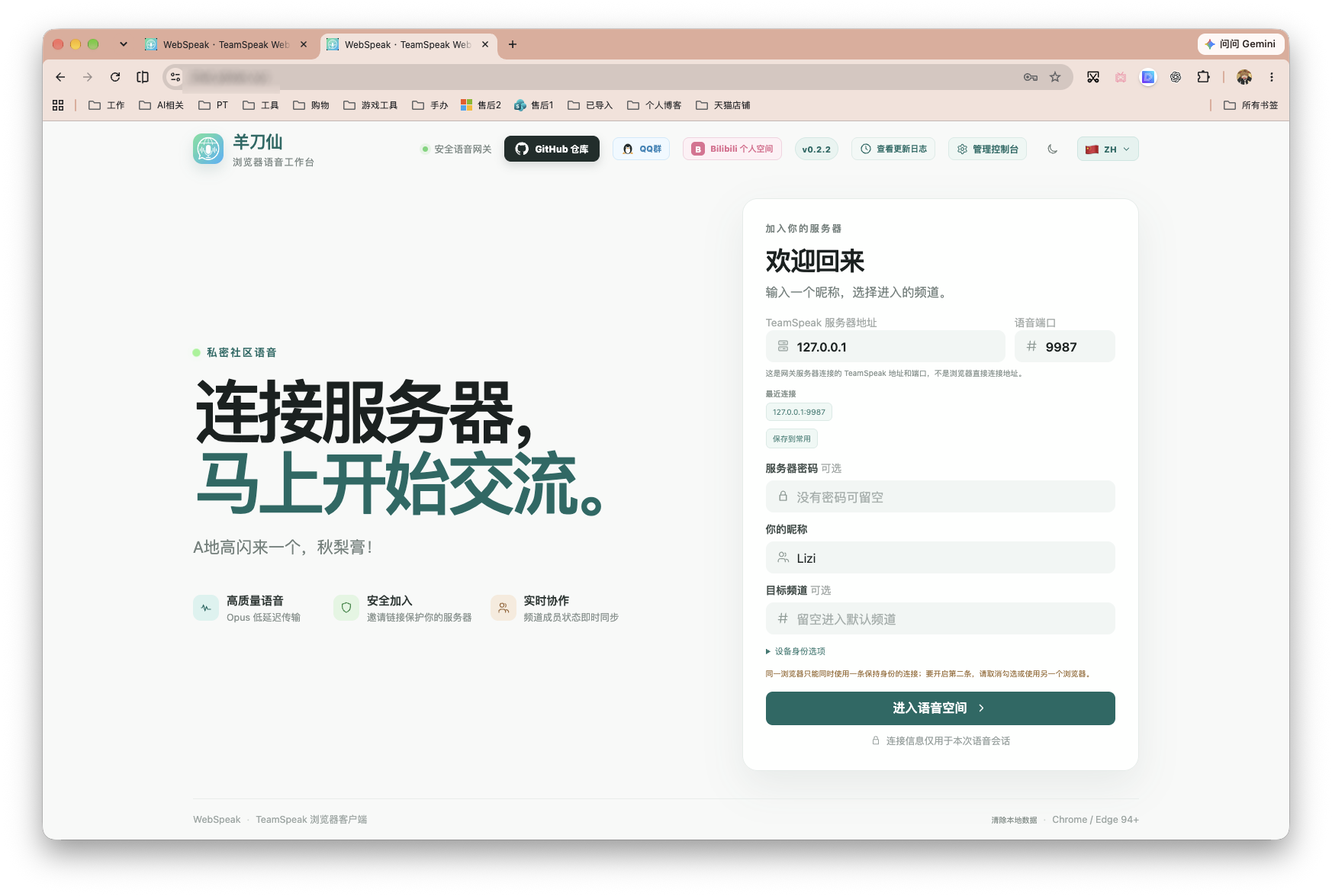This screenshot has height=896, width=1332.
Task: Open 查看更新日志 changelog
Action: [893, 149]
